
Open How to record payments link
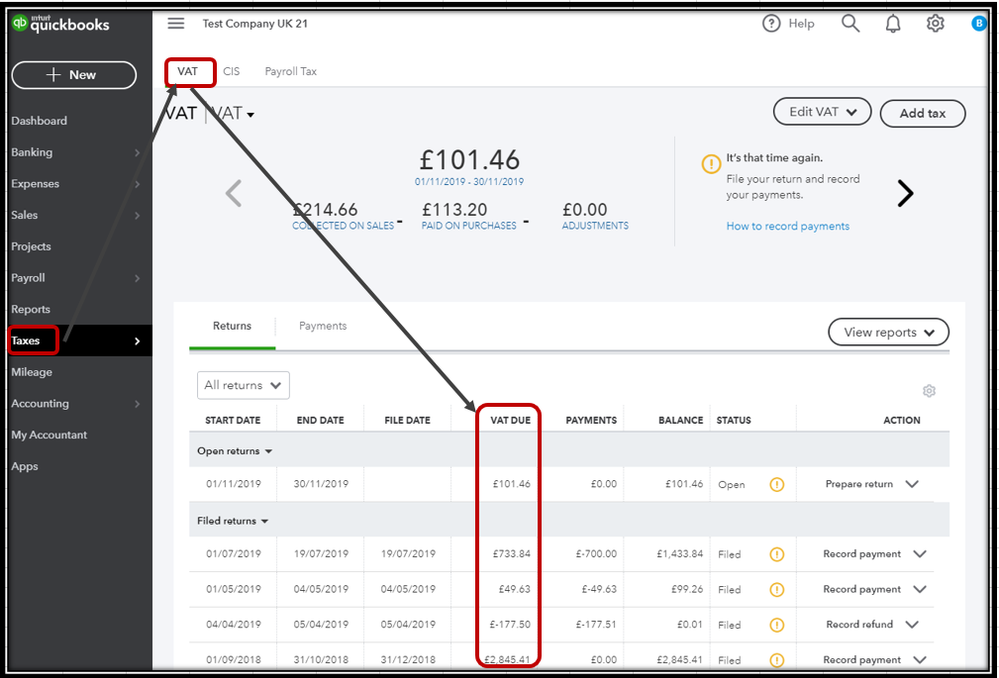[x=787, y=226]
